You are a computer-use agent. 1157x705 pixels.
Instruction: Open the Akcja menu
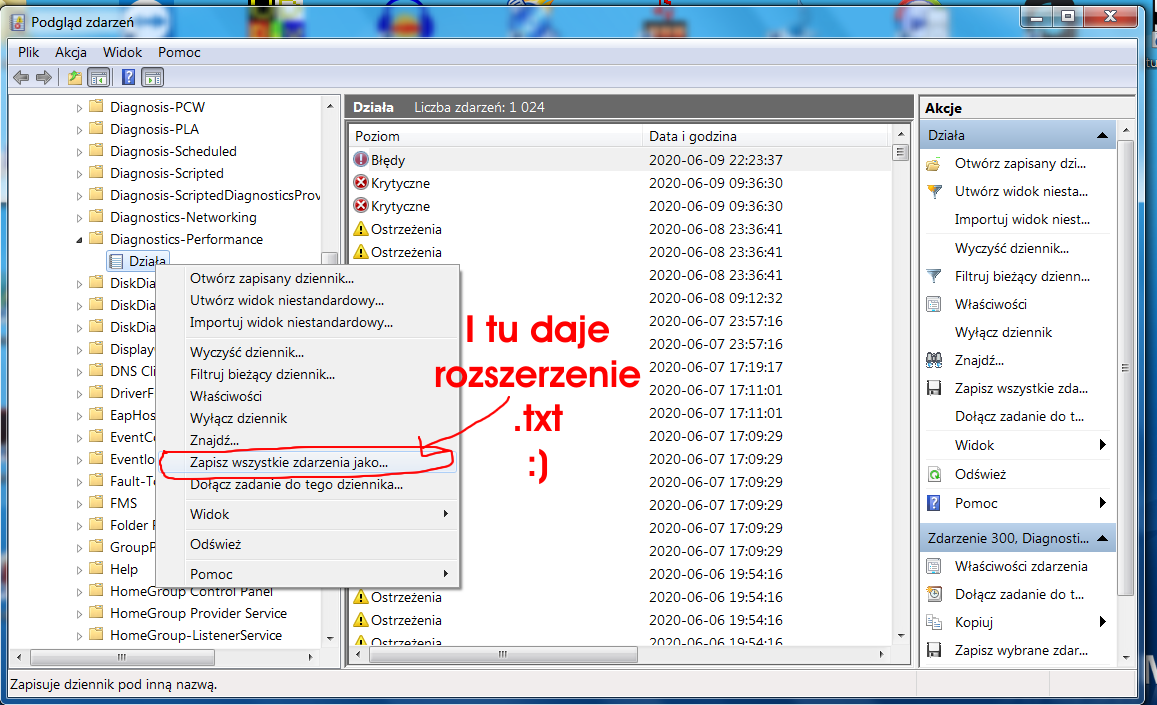pyautogui.click(x=71, y=52)
